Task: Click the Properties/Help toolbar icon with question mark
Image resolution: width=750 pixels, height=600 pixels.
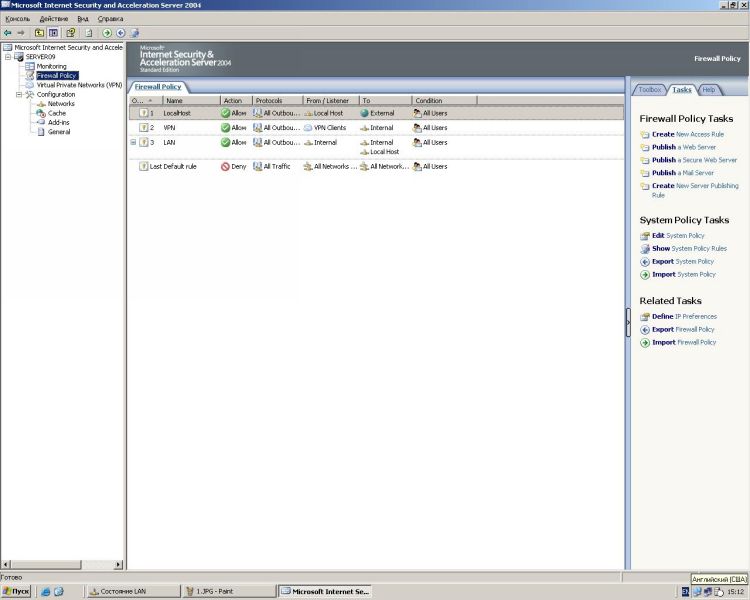Action: click(71, 33)
